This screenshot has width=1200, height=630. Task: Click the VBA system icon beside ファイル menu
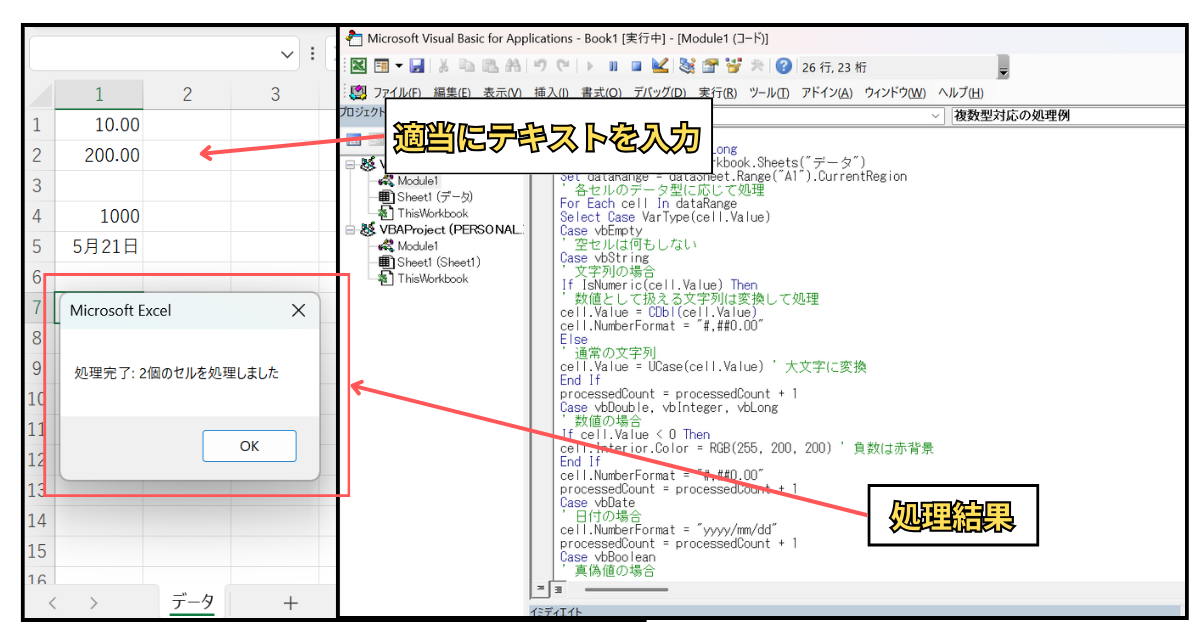[357, 92]
